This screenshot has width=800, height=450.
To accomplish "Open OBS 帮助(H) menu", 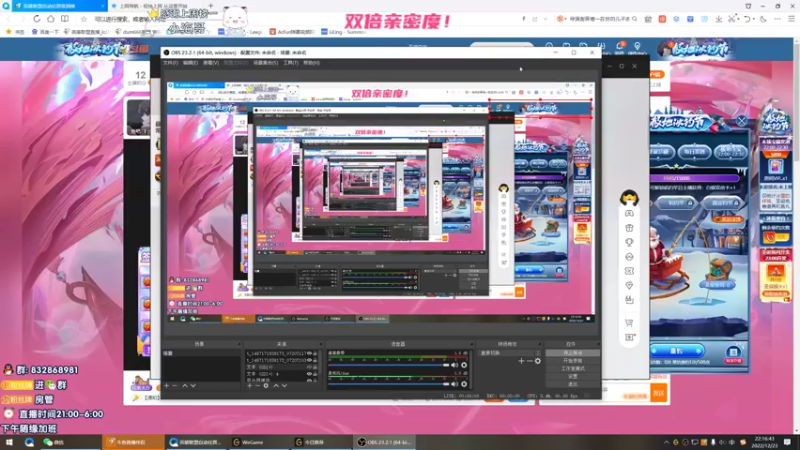I will coord(311,63).
